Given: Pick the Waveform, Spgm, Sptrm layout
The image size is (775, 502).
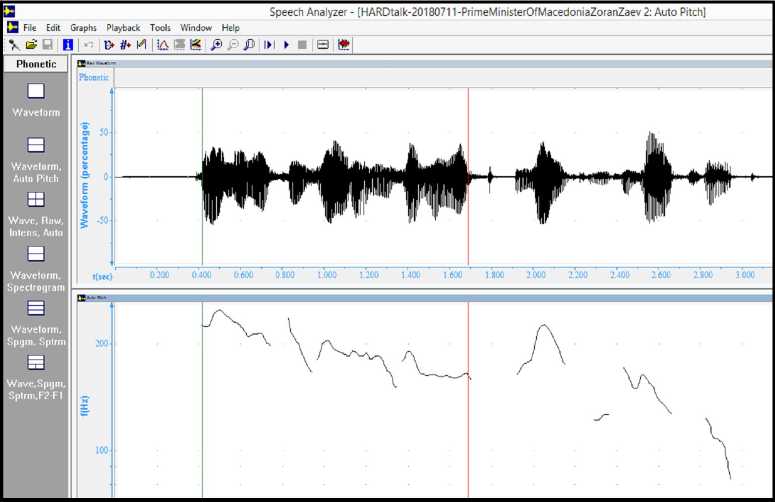Looking at the screenshot, I should [36, 308].
